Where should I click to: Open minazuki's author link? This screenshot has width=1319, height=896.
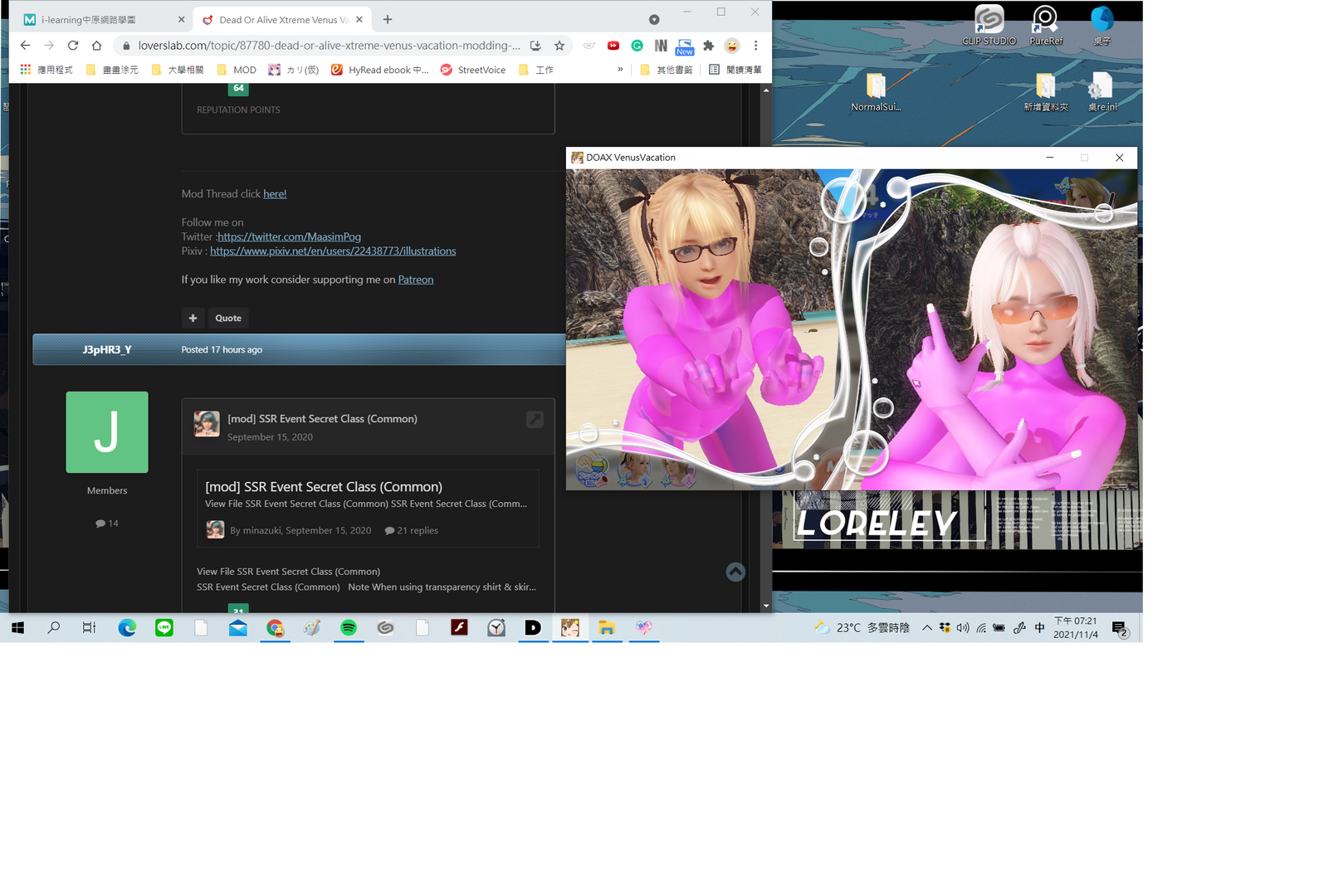[x=262, y=530]
